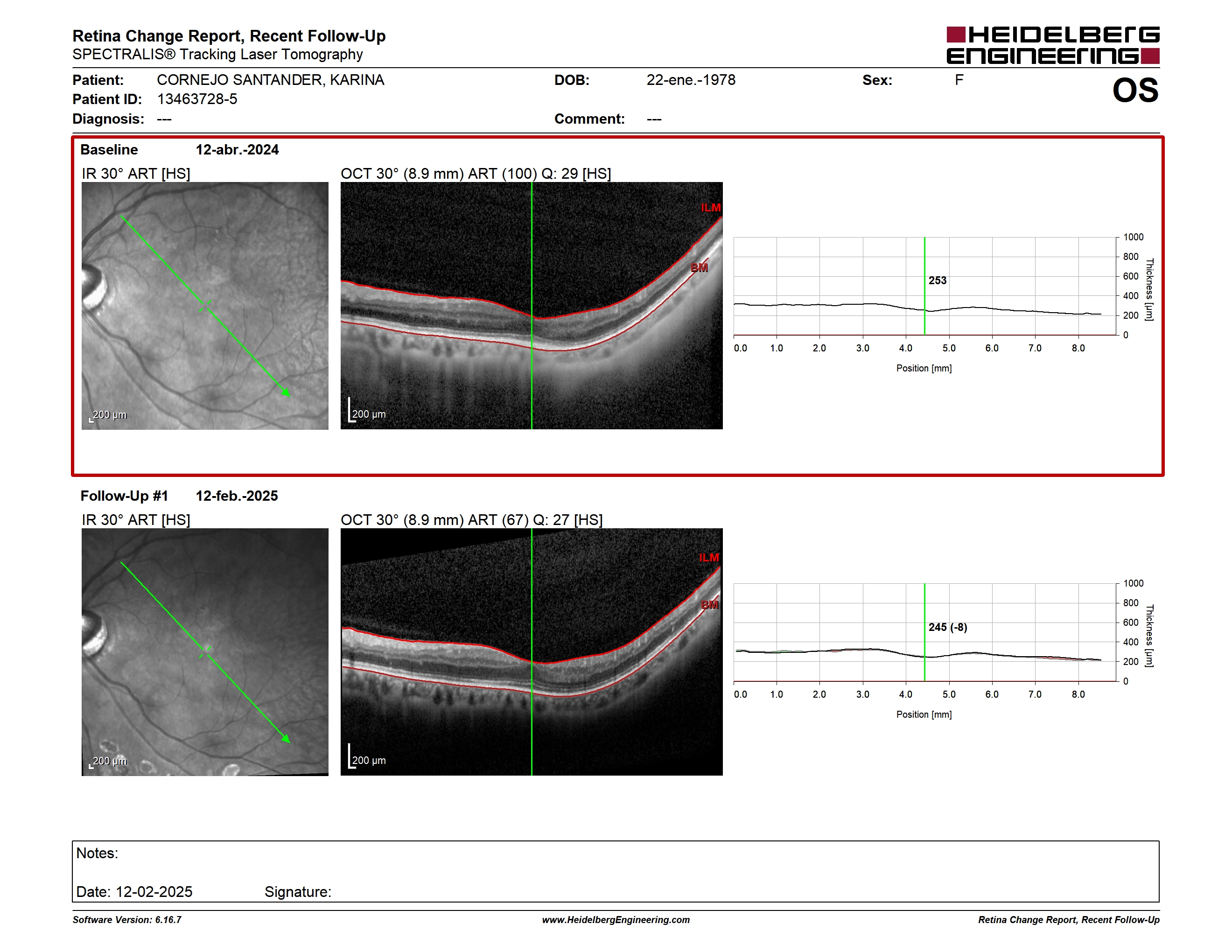This screenshot has height=952, width=1232.
Task: Click the report title Retina Change Report
Action: 229,36
